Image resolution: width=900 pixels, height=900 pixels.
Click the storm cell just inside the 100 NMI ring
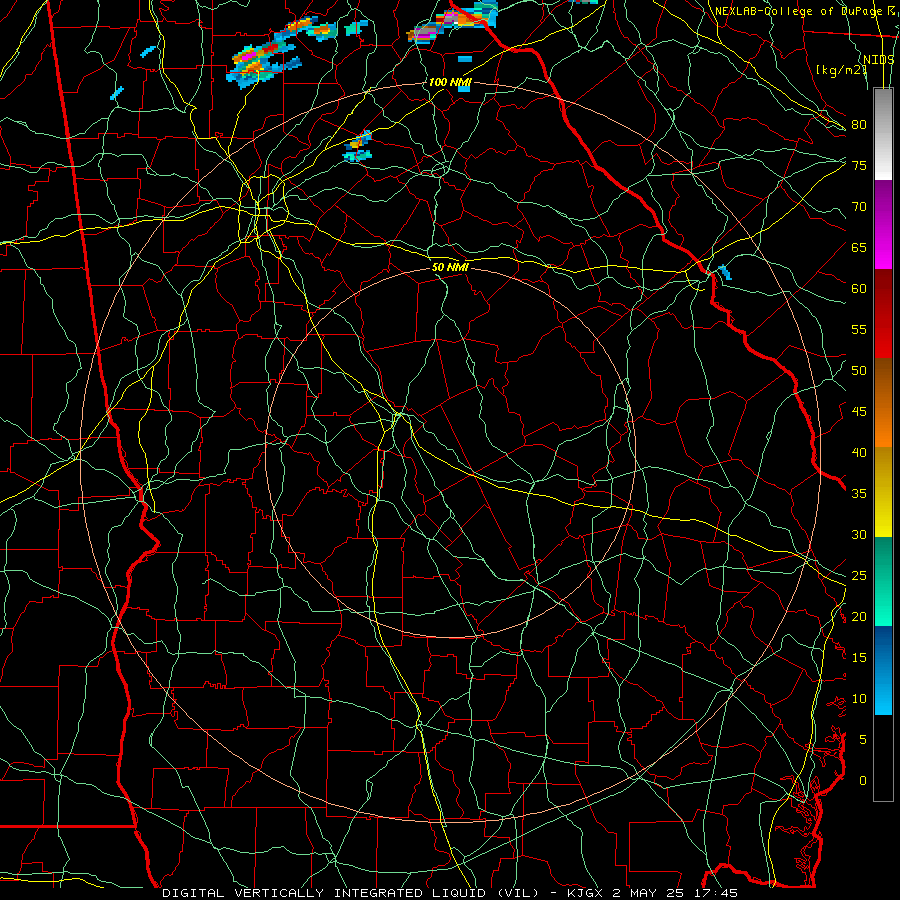click(358, 148)
